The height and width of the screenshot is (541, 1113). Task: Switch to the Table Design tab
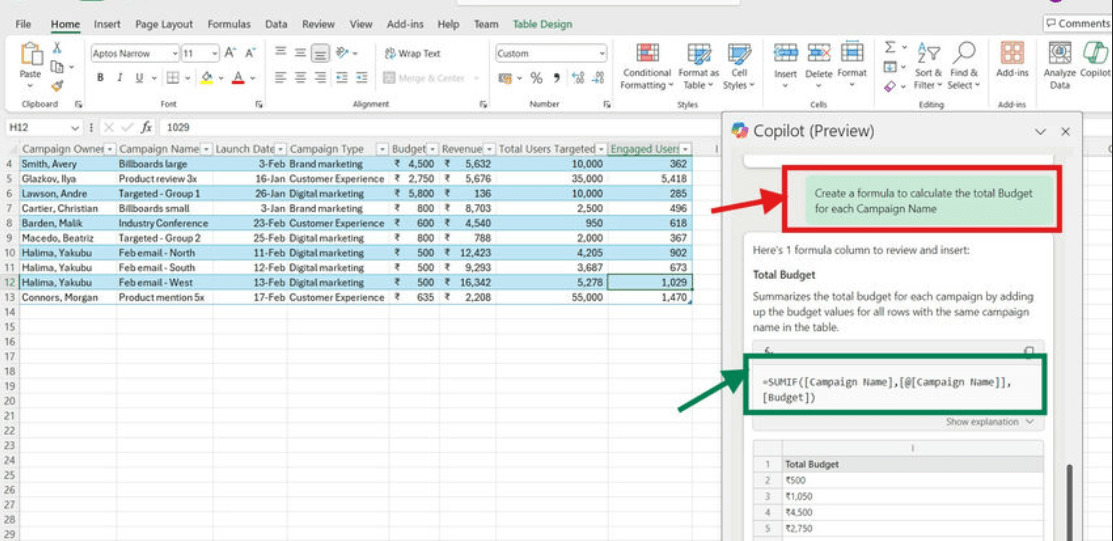coord(542,24)
